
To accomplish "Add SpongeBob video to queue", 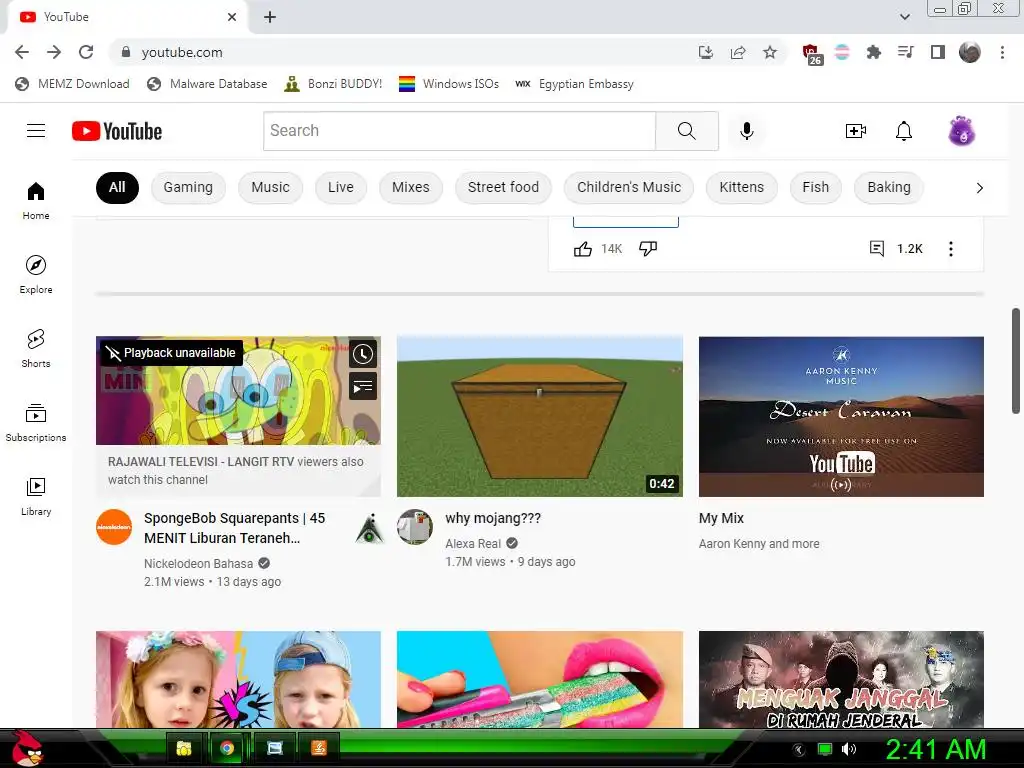I will point(363,386).
